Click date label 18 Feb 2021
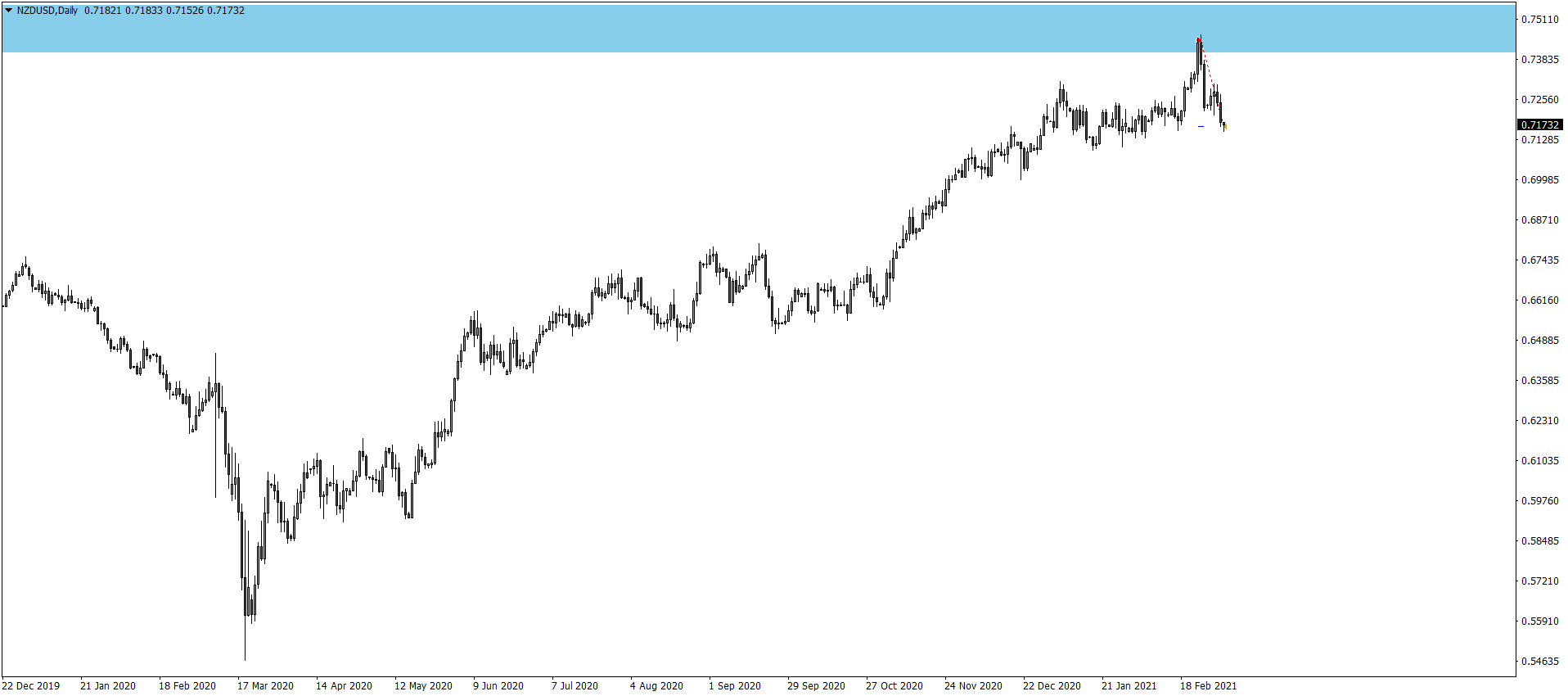The height and width of the screenshot is (696, 1568). pos(1209,685)
